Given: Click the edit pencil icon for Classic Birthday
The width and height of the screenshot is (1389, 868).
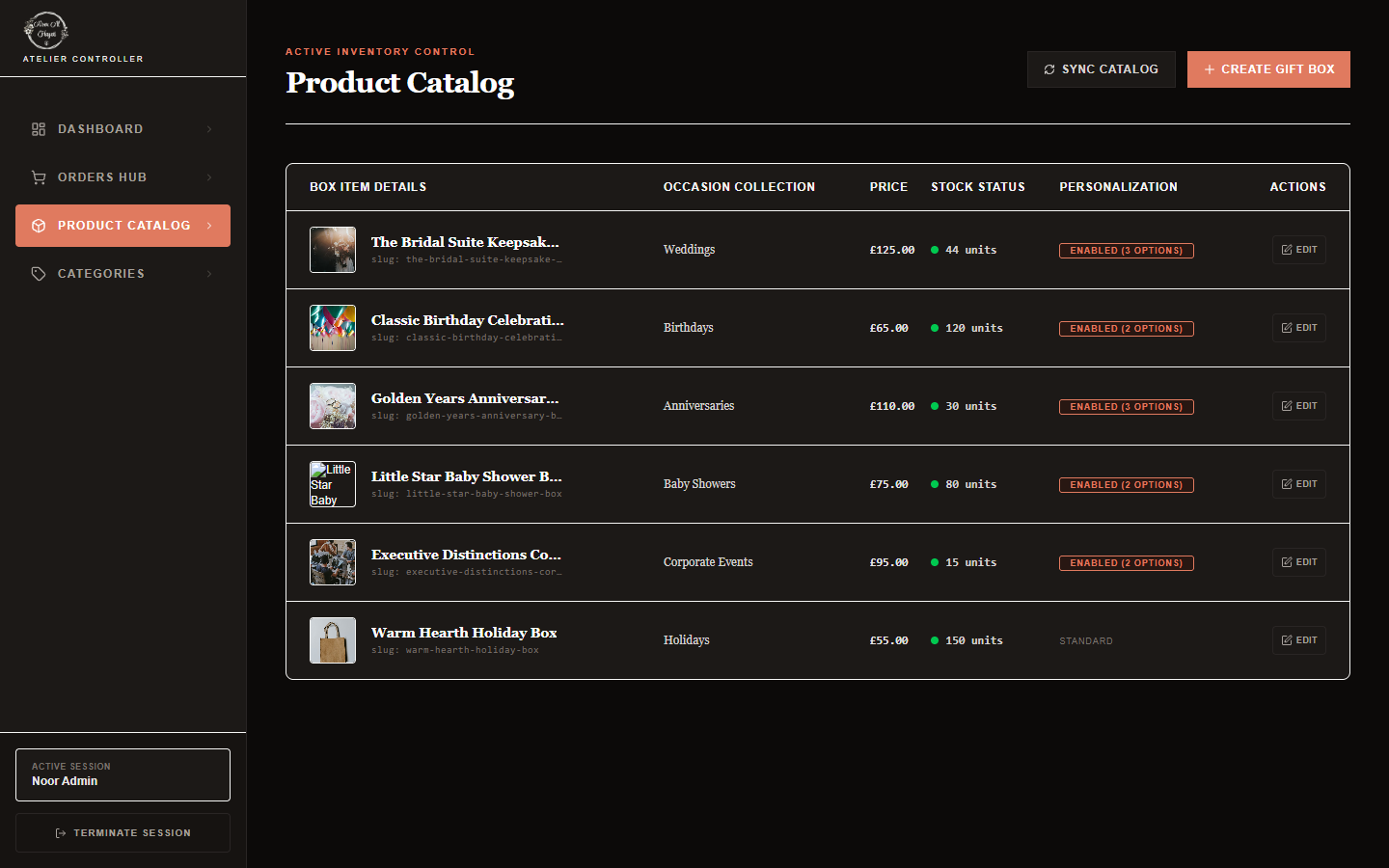Looking at the screenshot, I should point(1287,328).
